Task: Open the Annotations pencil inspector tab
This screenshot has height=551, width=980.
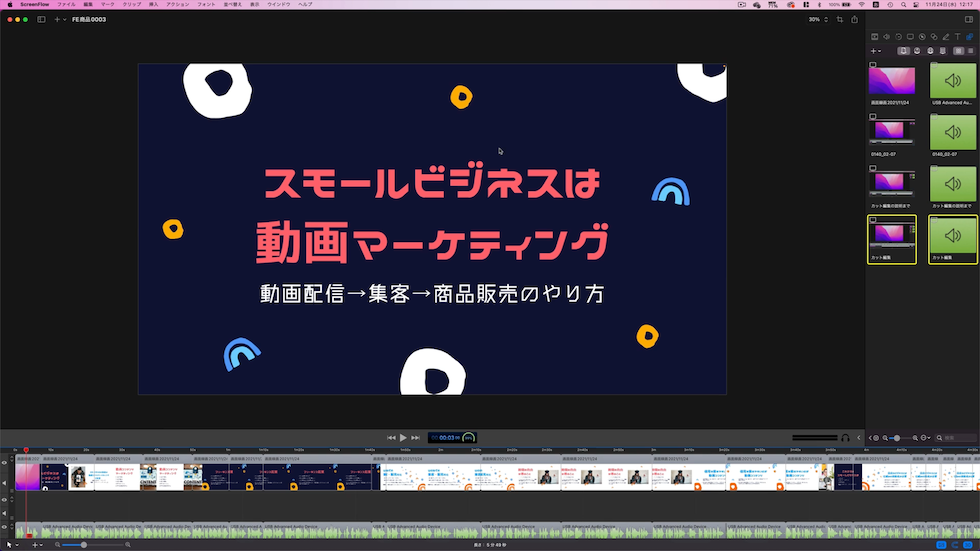Action: [946, 37]
